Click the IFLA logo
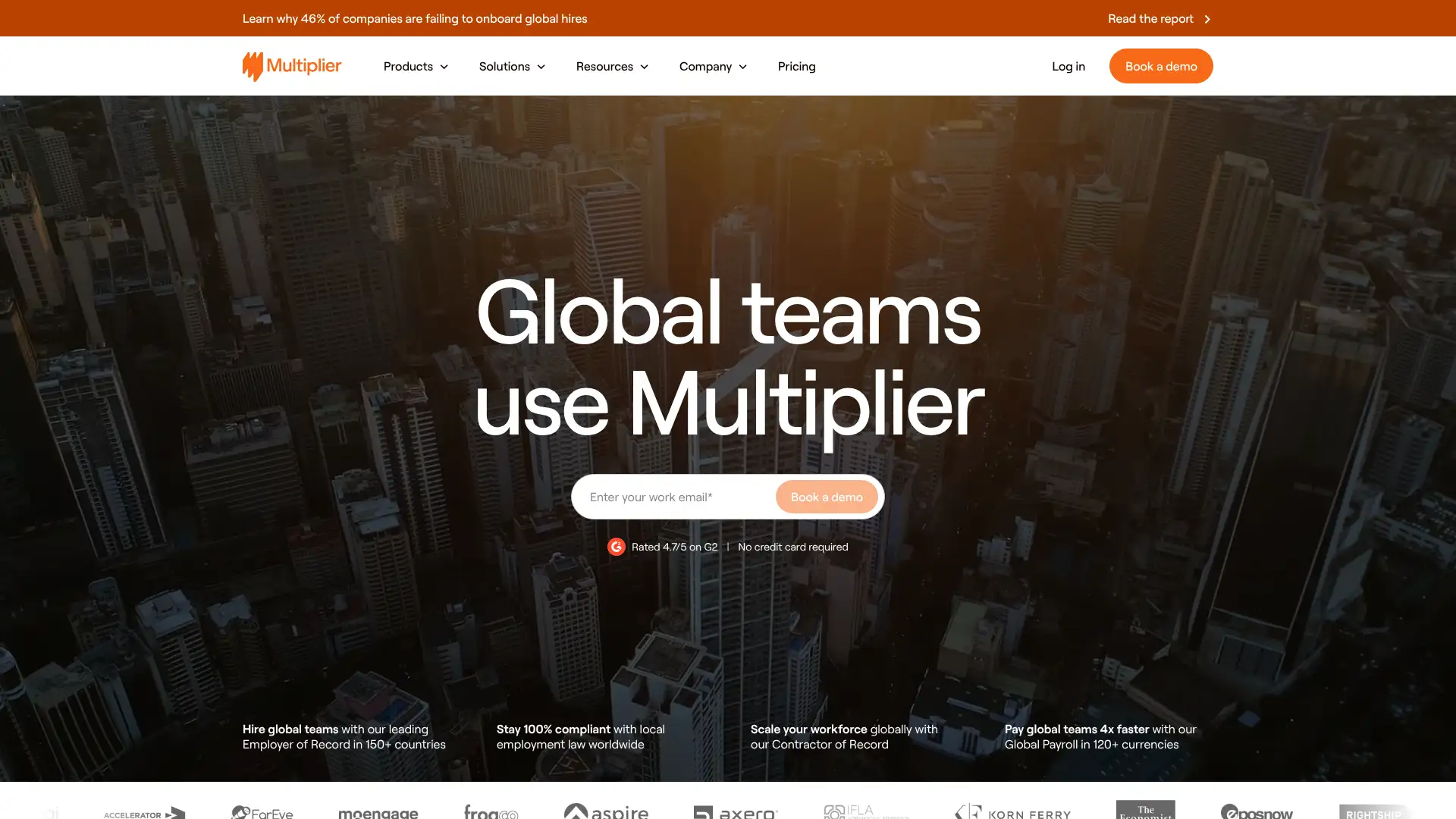Image resolution: width=1456 pixels, height=819 pixels. (x=867, y=811)
